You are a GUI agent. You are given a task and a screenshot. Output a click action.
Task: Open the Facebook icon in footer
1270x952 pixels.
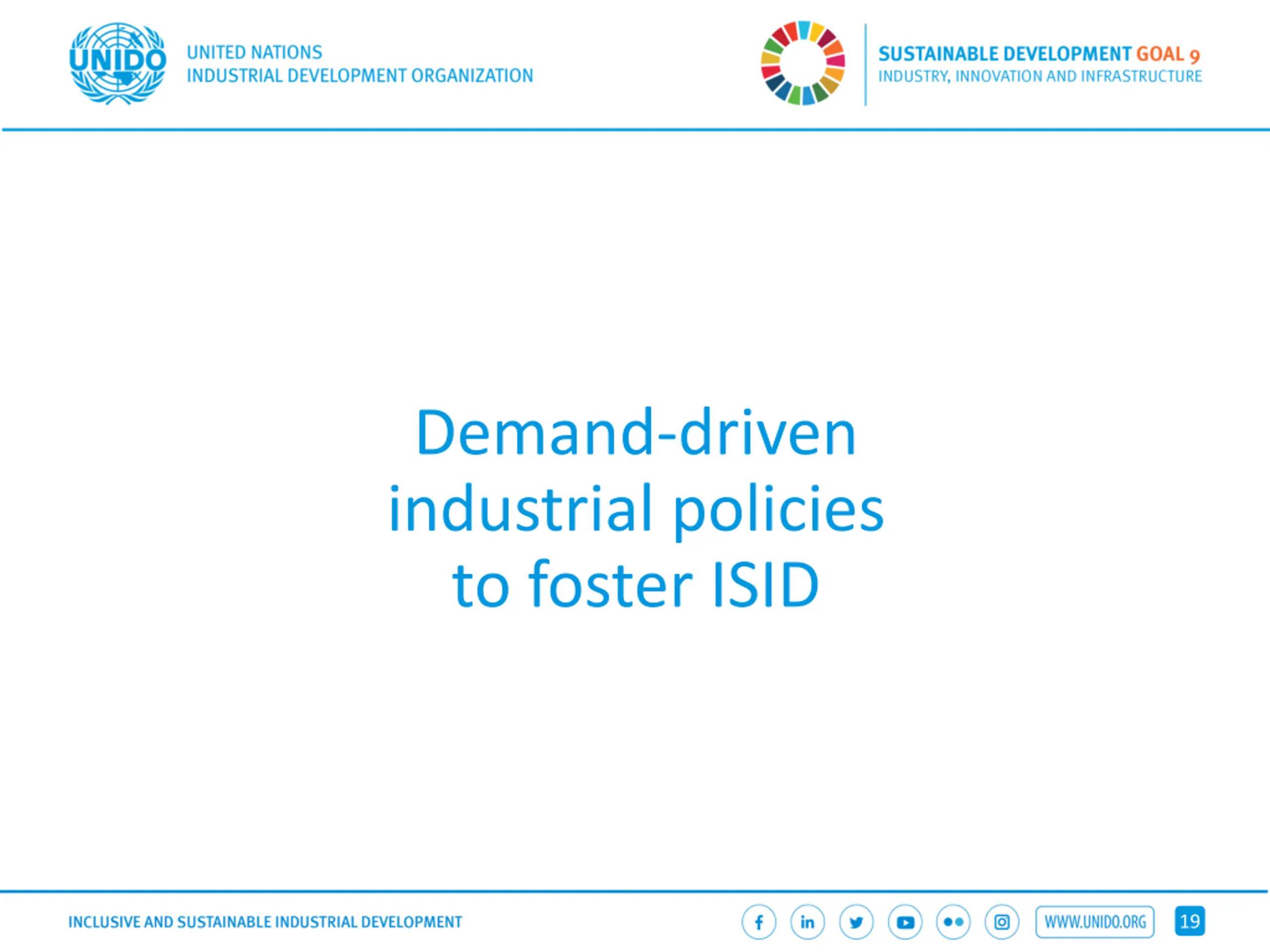(759, 922)
